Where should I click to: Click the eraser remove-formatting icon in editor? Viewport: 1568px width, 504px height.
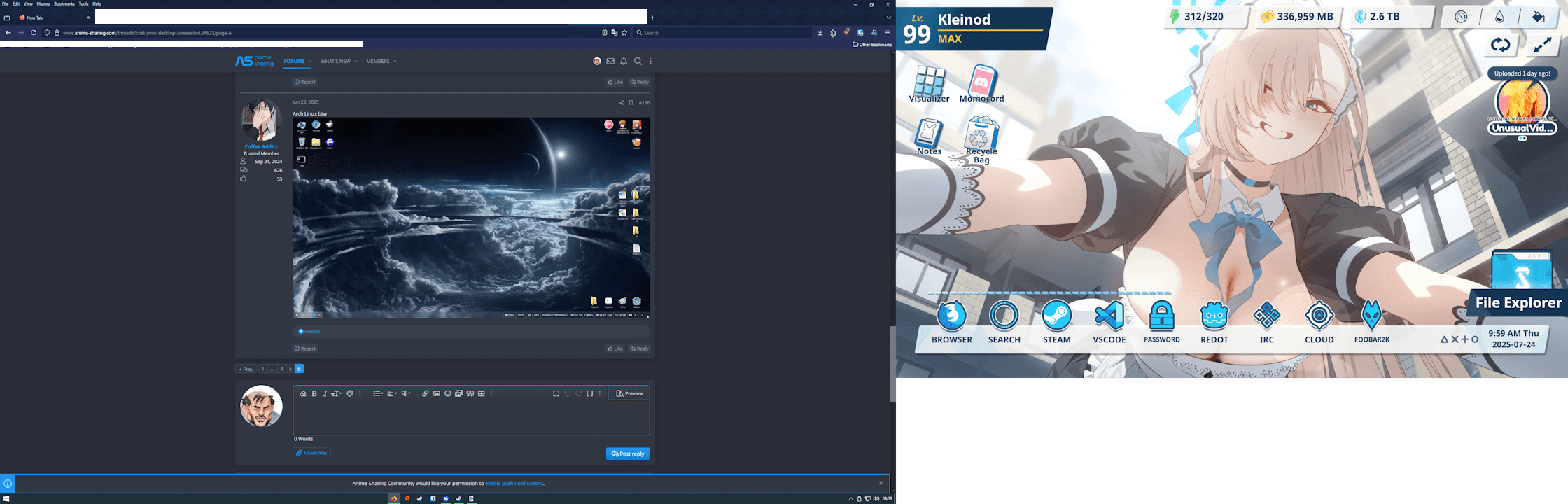pos(303,393)
